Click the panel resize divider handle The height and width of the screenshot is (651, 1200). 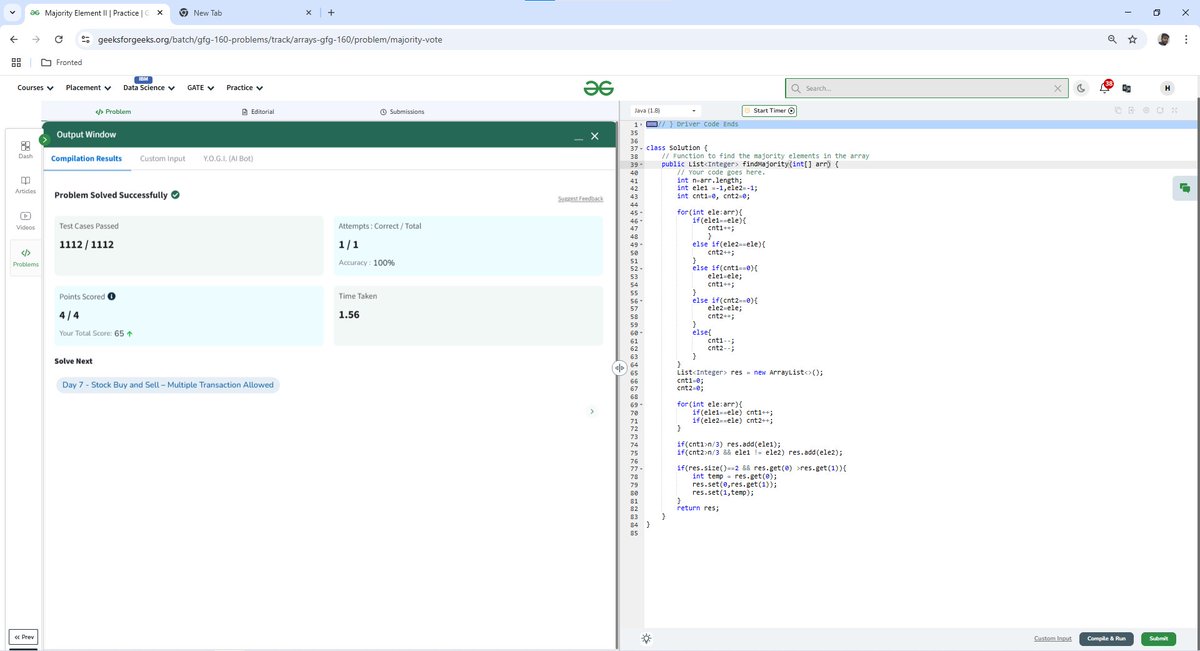tap(619, 368)
